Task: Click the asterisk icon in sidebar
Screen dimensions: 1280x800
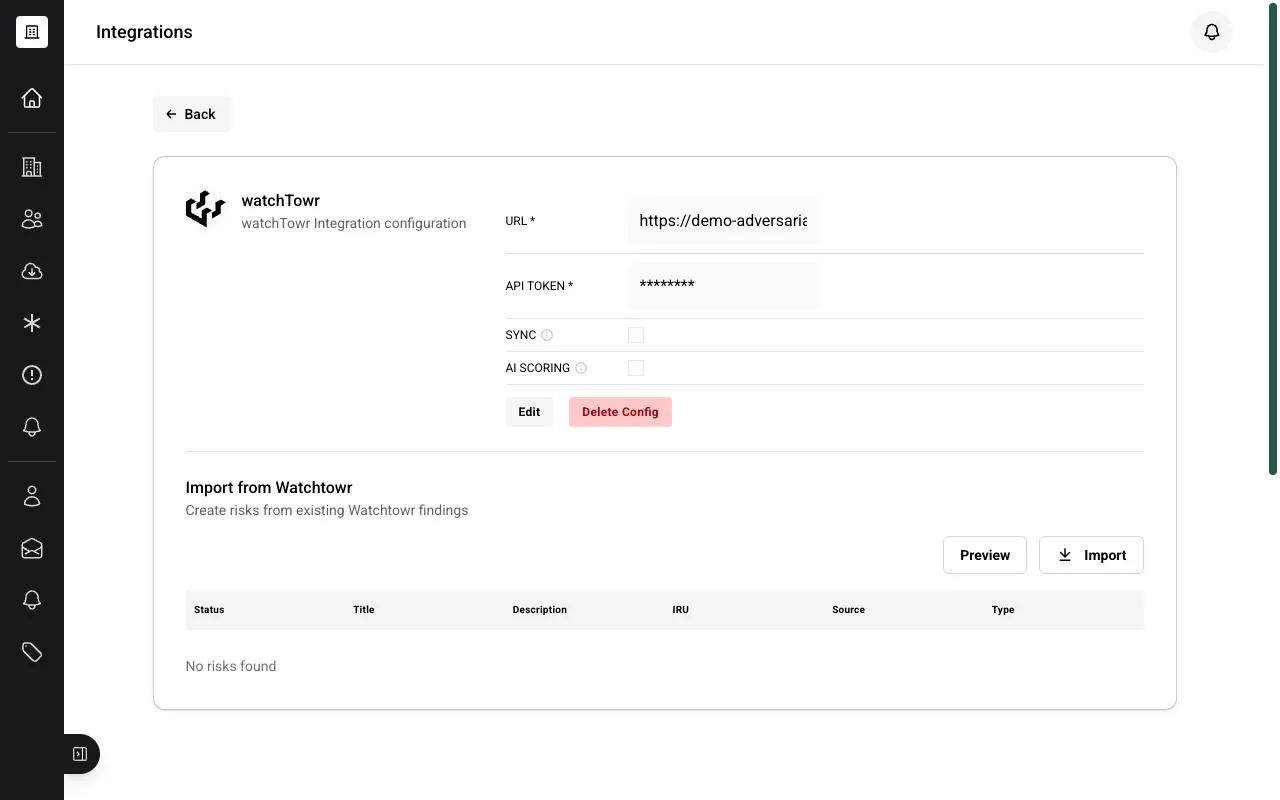Action: point(32,323)
